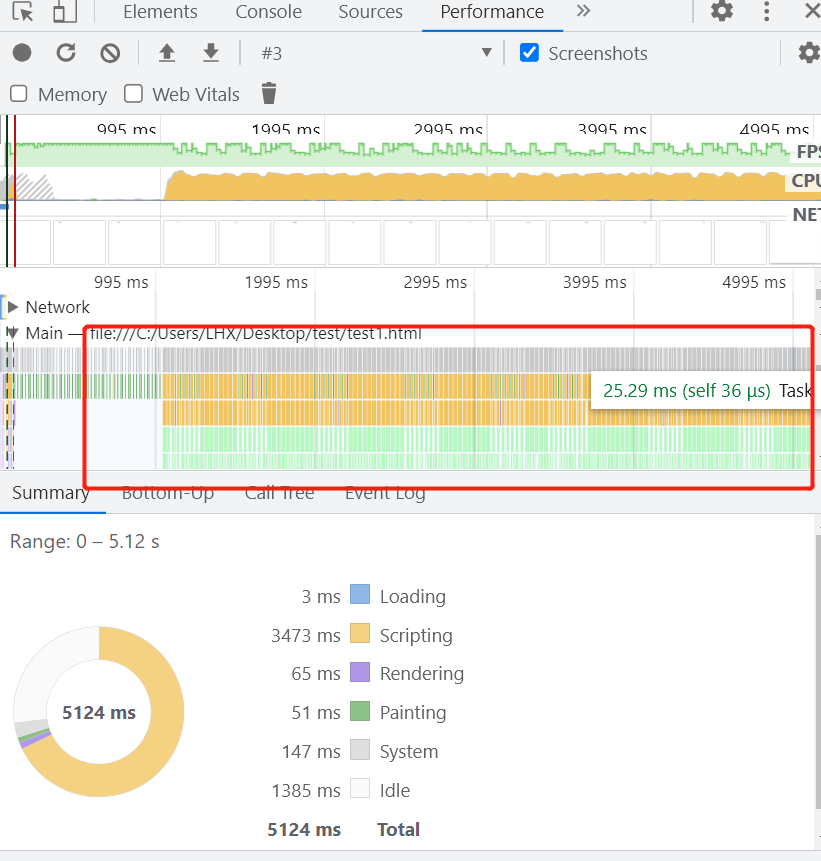Enable the Memory checkbox
Screen dimensions: 821x861
point(19,94)
